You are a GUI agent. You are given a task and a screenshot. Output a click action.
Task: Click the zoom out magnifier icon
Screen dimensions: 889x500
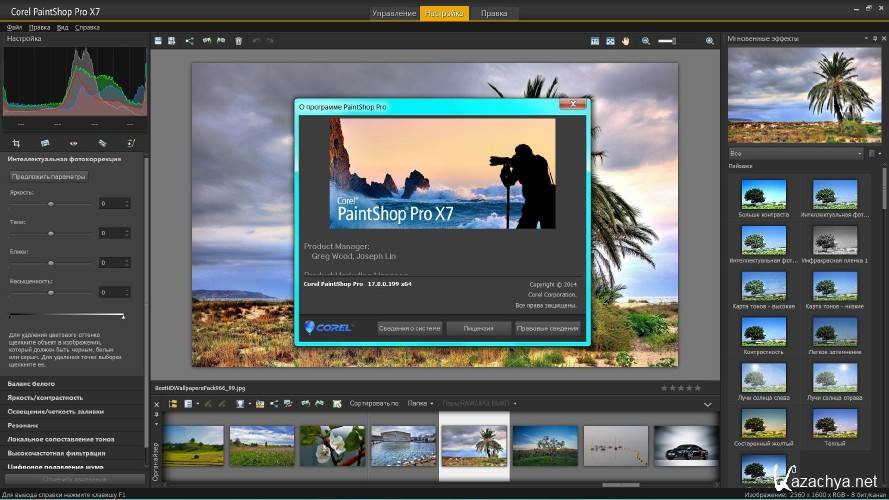click(646, 41)
